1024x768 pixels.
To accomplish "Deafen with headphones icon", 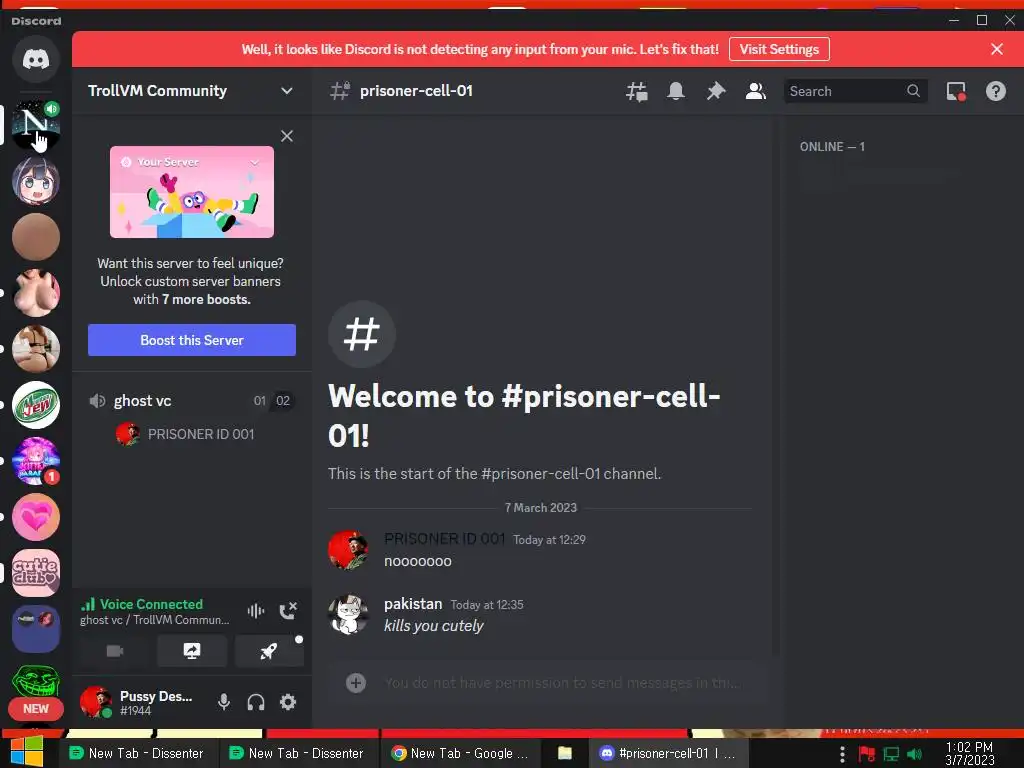I will (256, 702).
